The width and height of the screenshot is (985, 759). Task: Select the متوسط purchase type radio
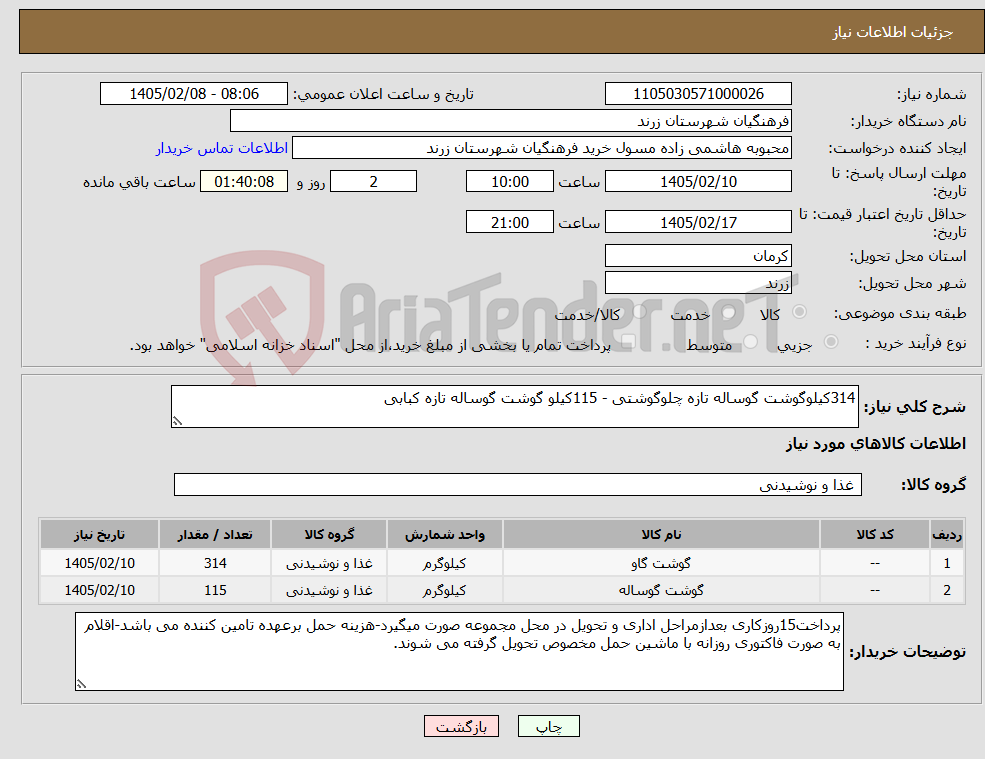[750, 342]
